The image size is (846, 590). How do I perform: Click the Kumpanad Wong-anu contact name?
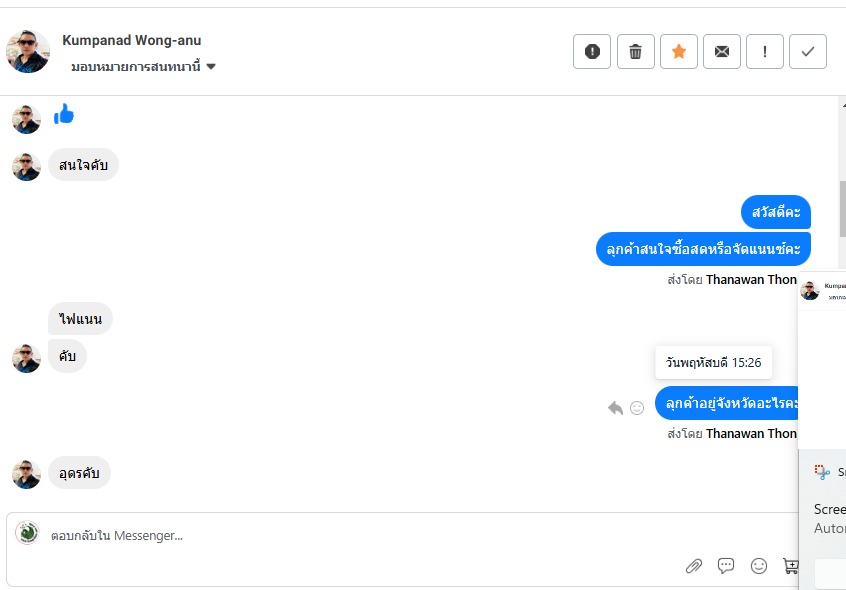coord(131,41)
